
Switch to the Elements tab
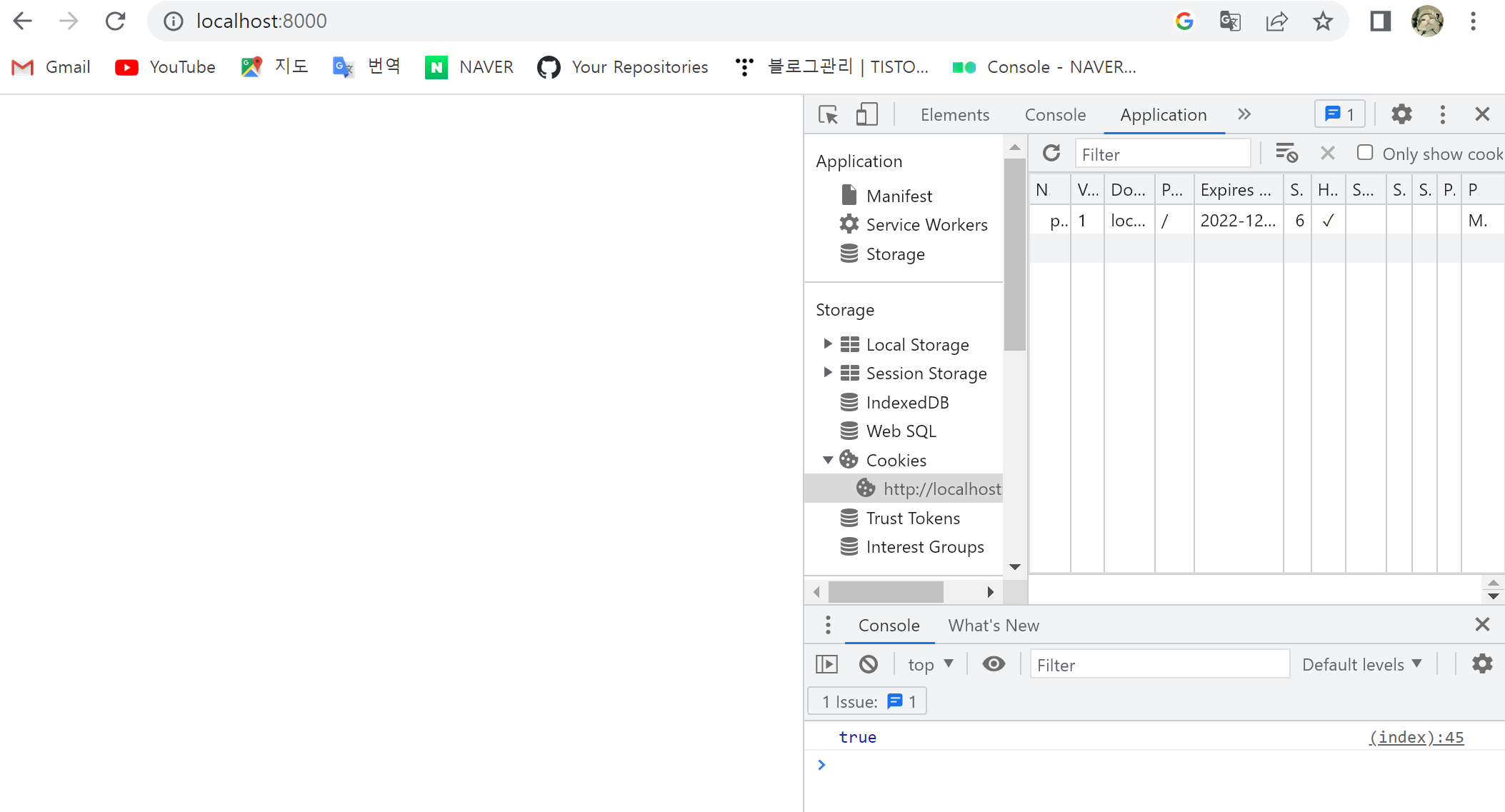click(954, 115)
